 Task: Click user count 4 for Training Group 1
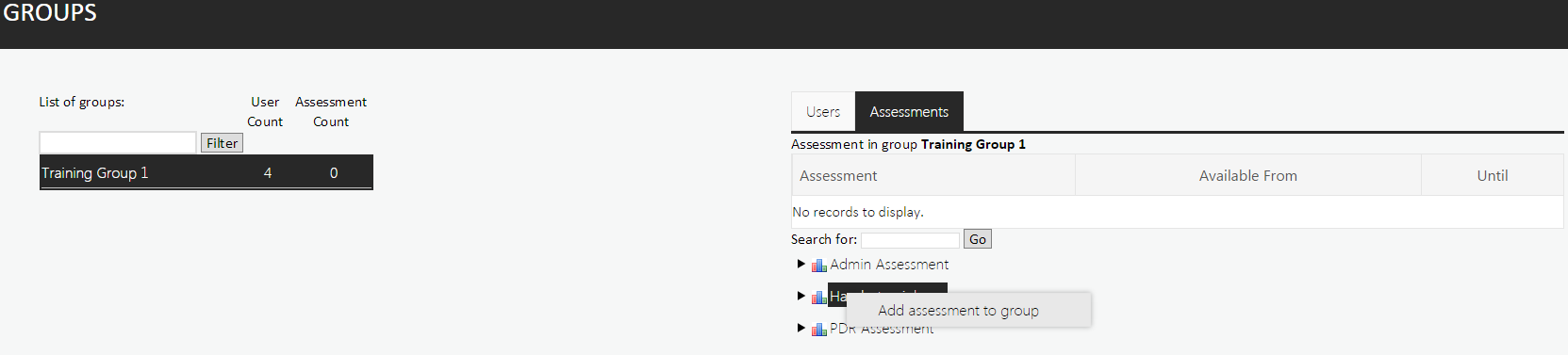268,173
